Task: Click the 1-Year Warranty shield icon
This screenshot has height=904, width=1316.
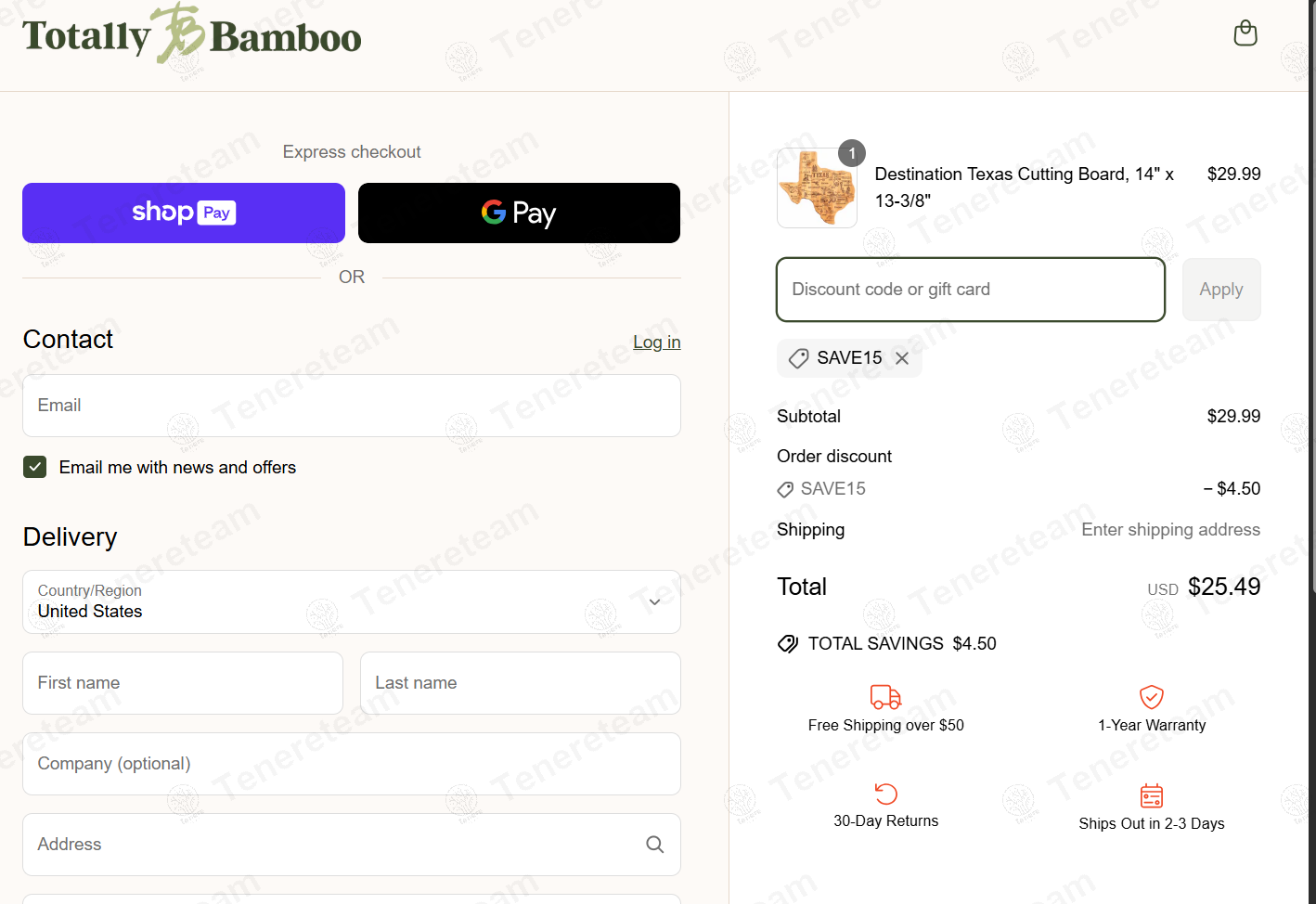Action: 1151,697
